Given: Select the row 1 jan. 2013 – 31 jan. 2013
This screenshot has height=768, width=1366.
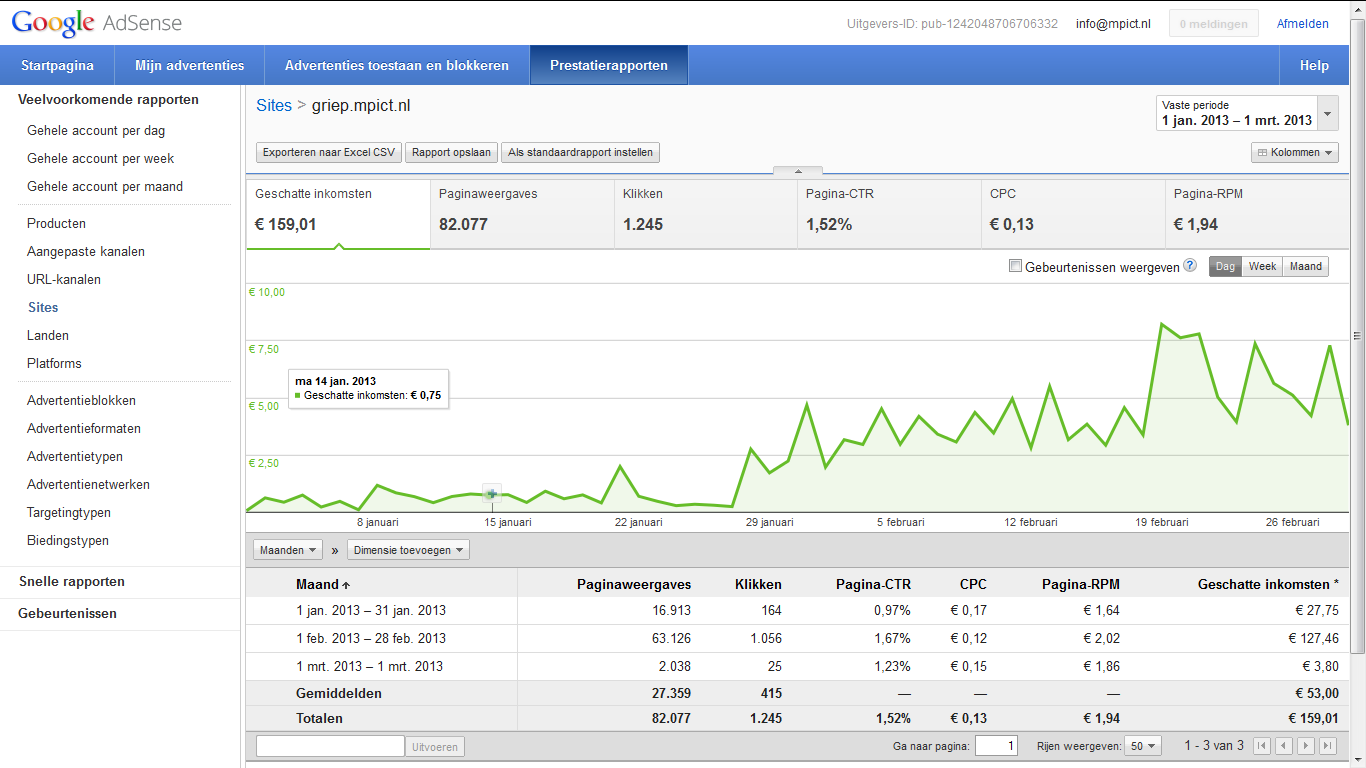Looking at the screenshot, I should tap(798, 610).
